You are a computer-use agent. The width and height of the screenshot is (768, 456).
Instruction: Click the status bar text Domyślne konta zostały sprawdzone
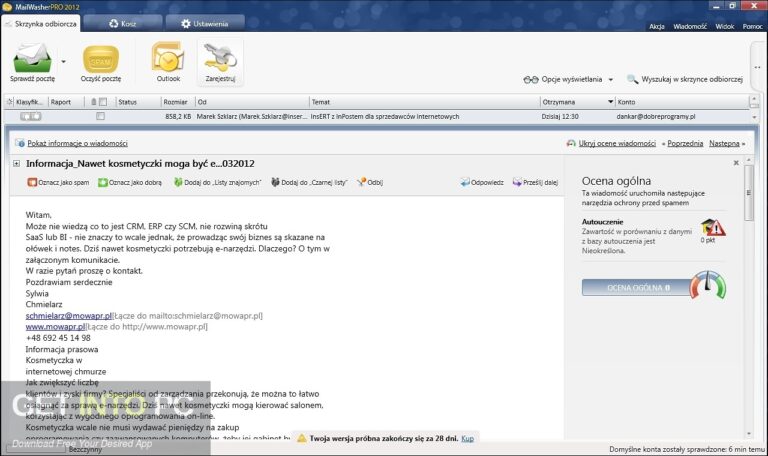(x=687, y=449)
